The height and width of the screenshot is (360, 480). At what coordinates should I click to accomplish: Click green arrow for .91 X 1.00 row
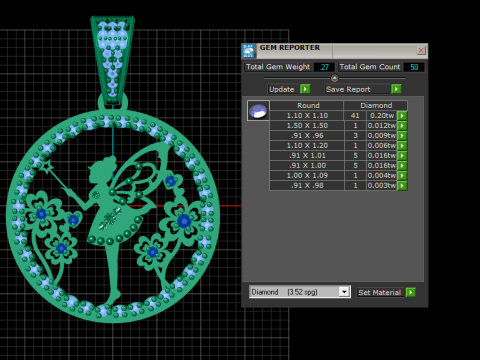(402, 166)
